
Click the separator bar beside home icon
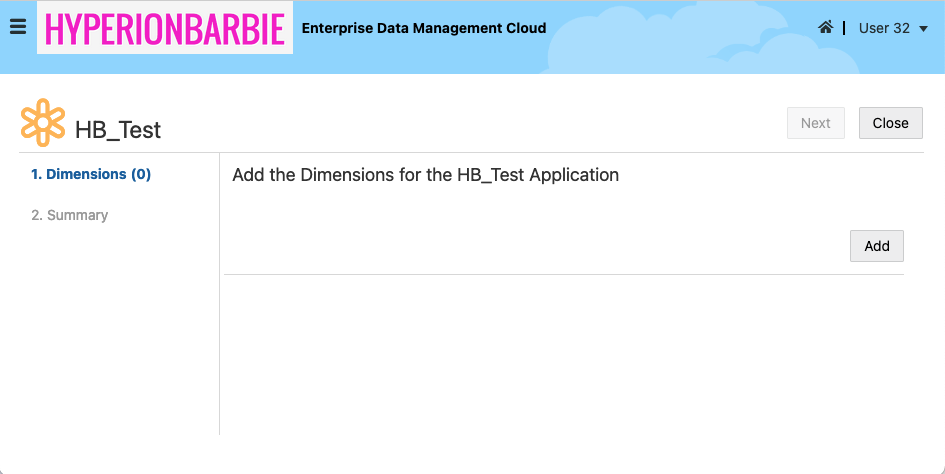coord(843,28)
